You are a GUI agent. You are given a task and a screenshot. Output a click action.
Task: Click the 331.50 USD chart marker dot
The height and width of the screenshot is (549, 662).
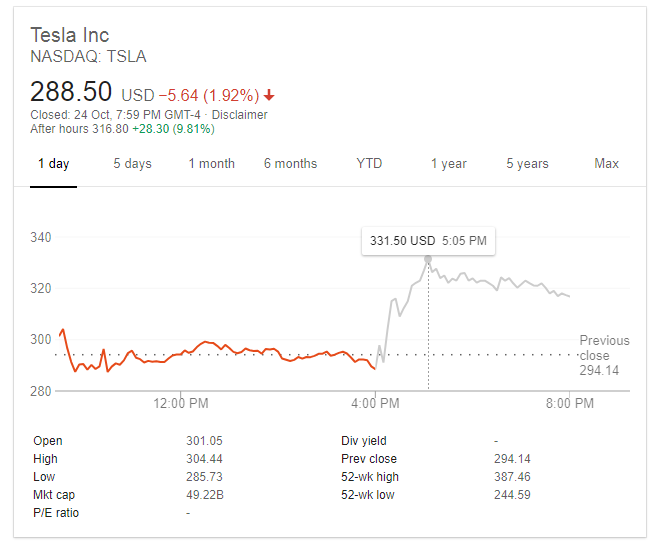pos(428,259)
